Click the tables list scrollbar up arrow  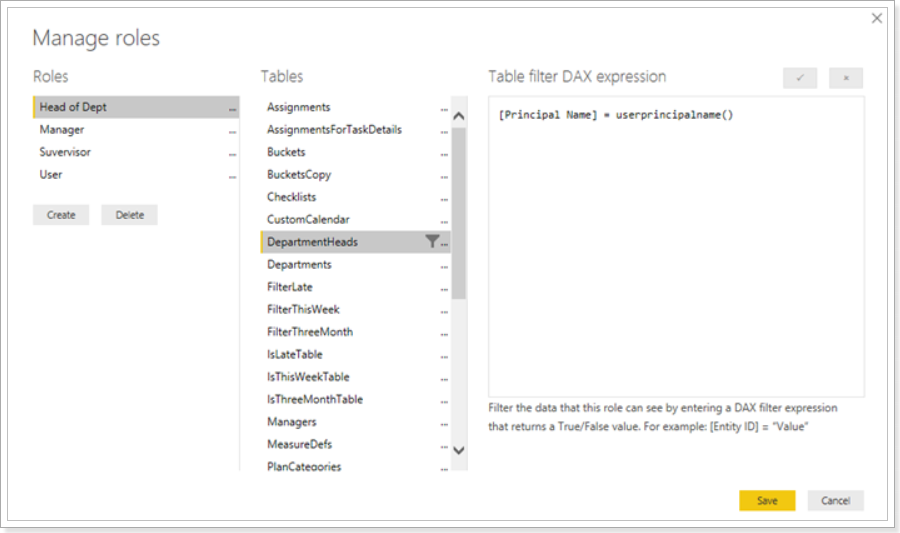pyautogui.click(x=459, y=116)
